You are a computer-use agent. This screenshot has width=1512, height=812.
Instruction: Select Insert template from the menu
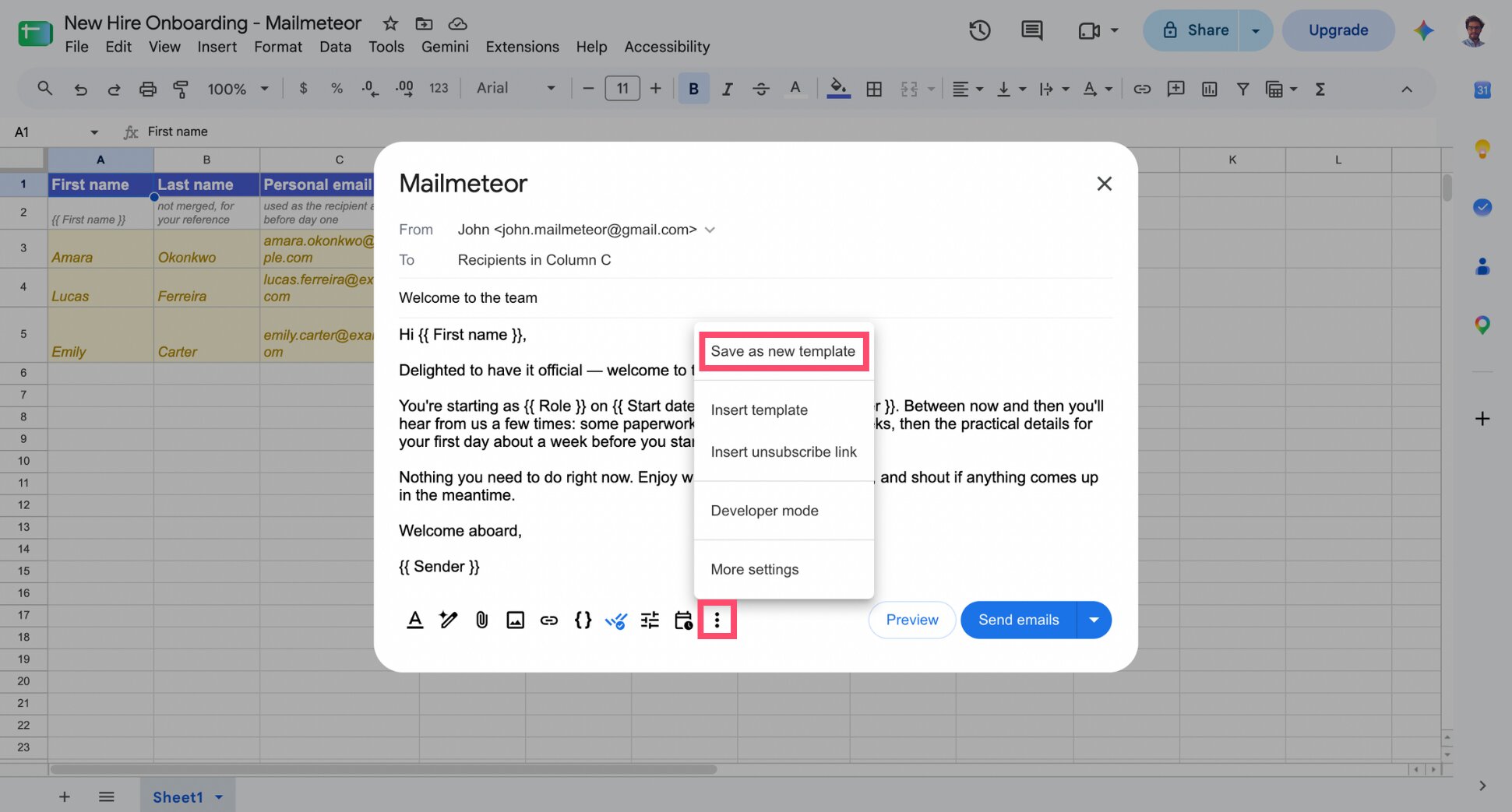point(759,410)
